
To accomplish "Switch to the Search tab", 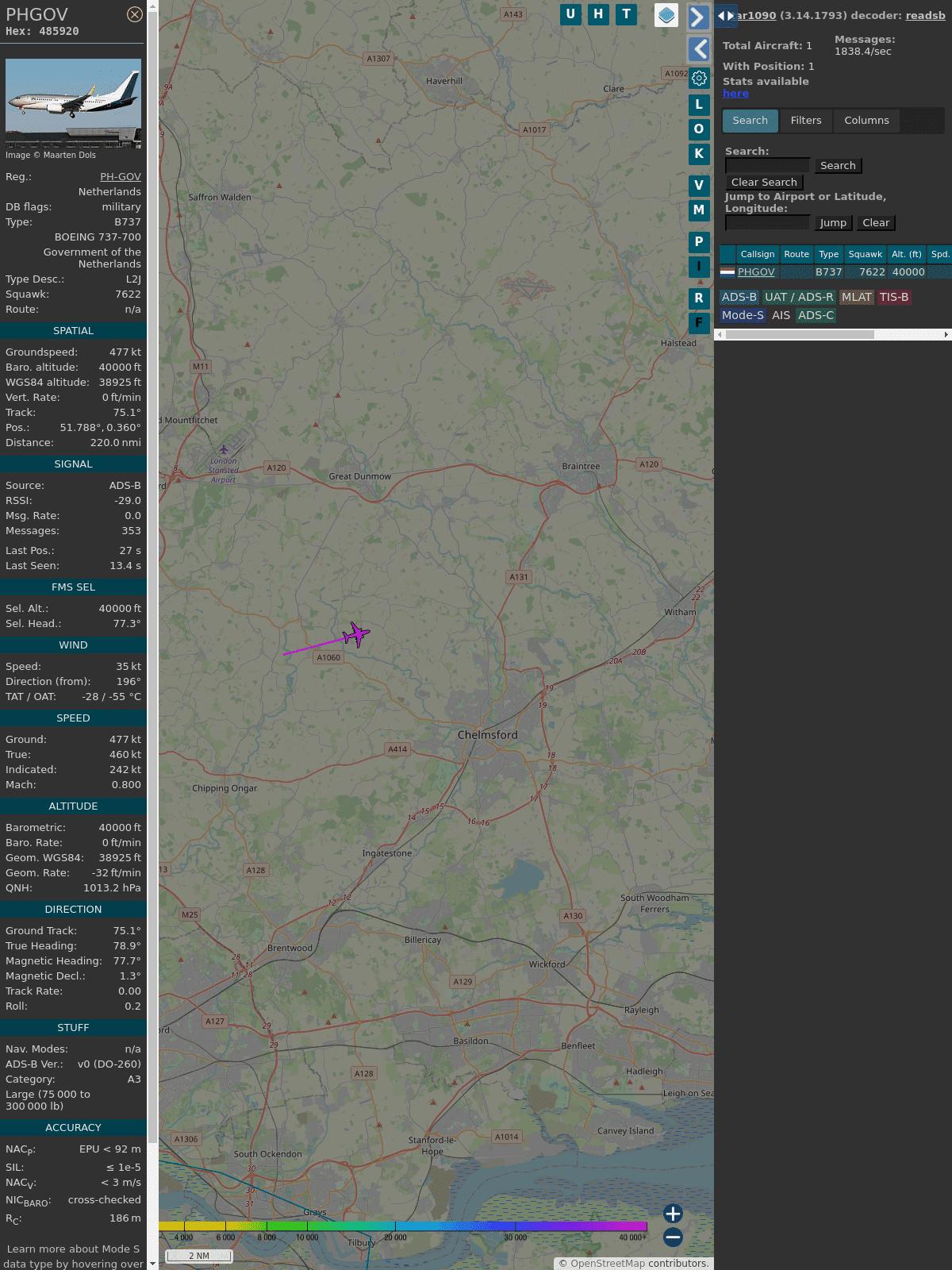I will coord(750,121).
